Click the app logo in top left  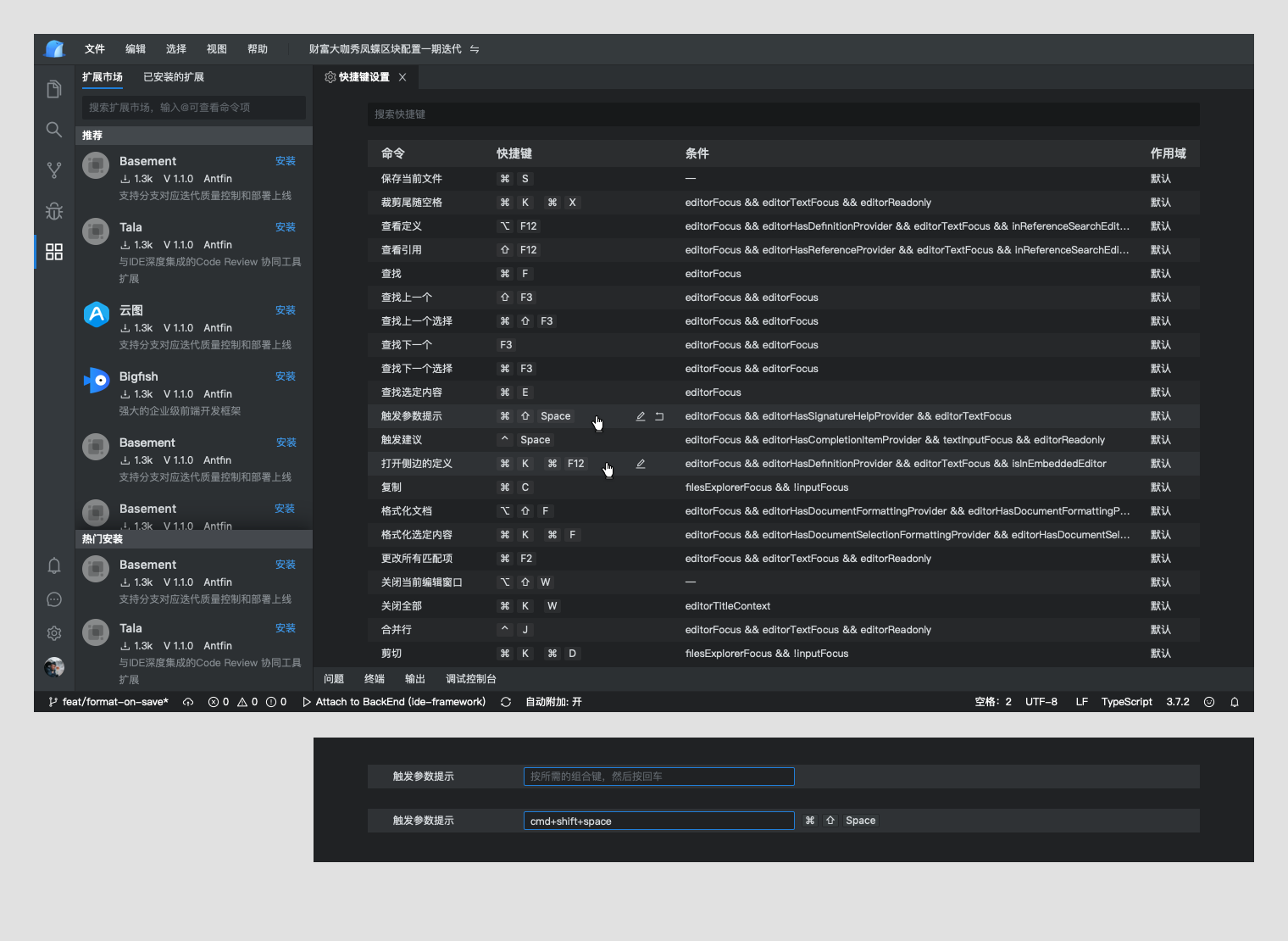pos(54,49)
